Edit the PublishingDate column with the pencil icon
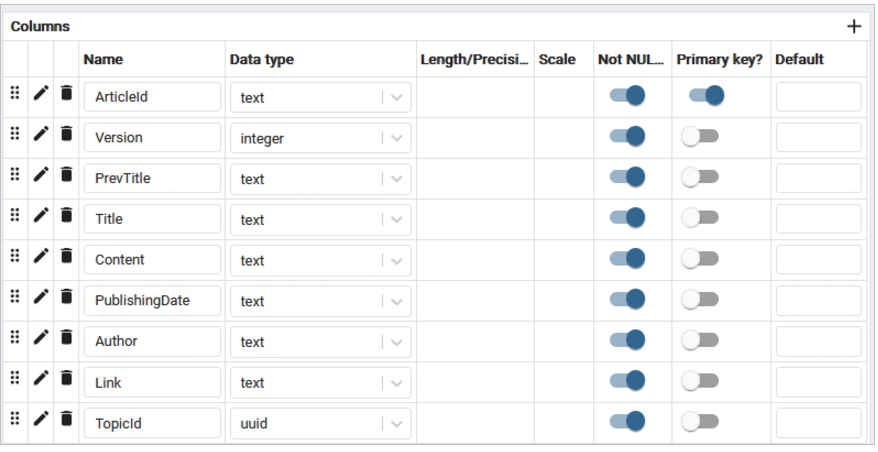This screenshot has width=878, height=452. point(41,297)
